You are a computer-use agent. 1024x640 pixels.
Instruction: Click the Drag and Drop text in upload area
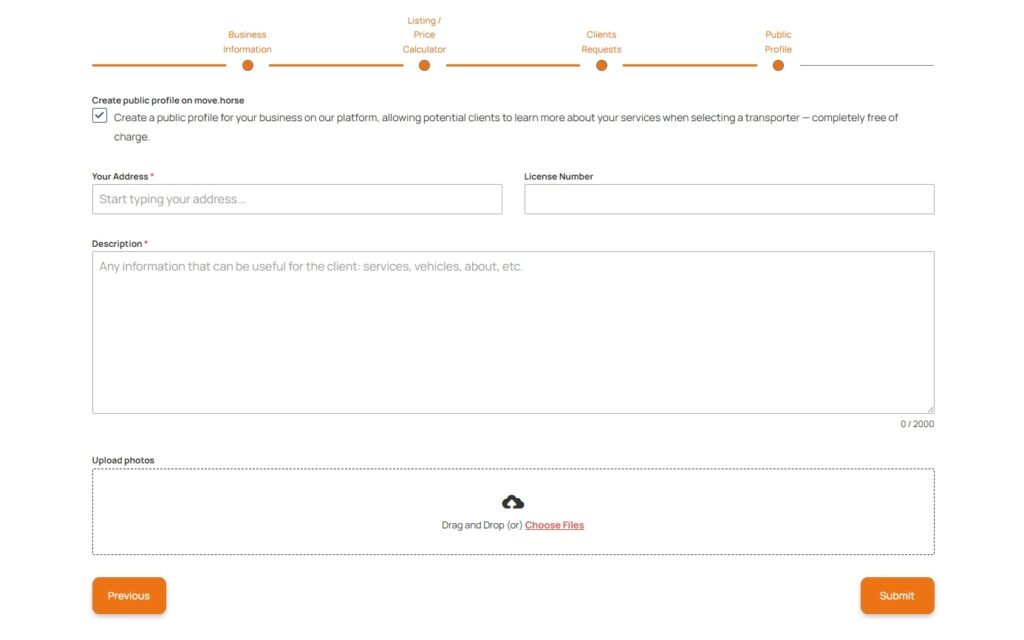point(481,525)
